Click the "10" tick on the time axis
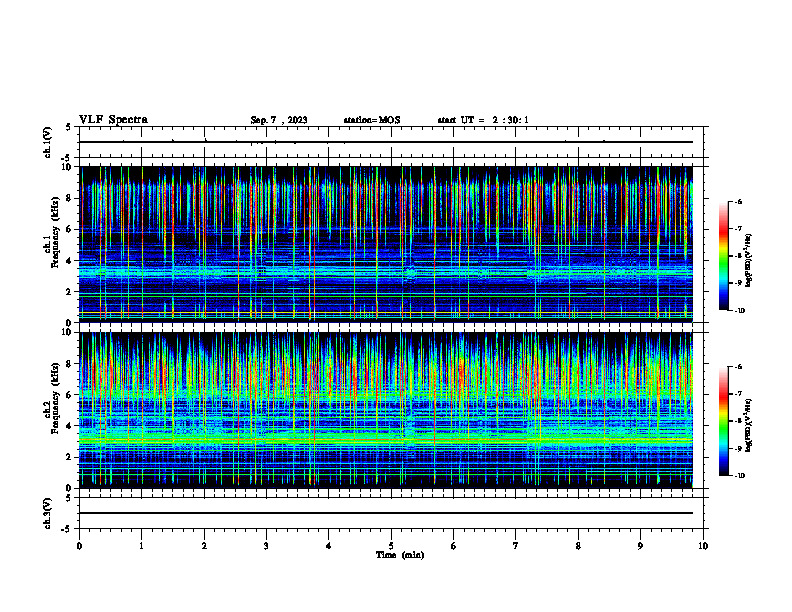Screen dimensions: 792x612 [x=703, y=546]
